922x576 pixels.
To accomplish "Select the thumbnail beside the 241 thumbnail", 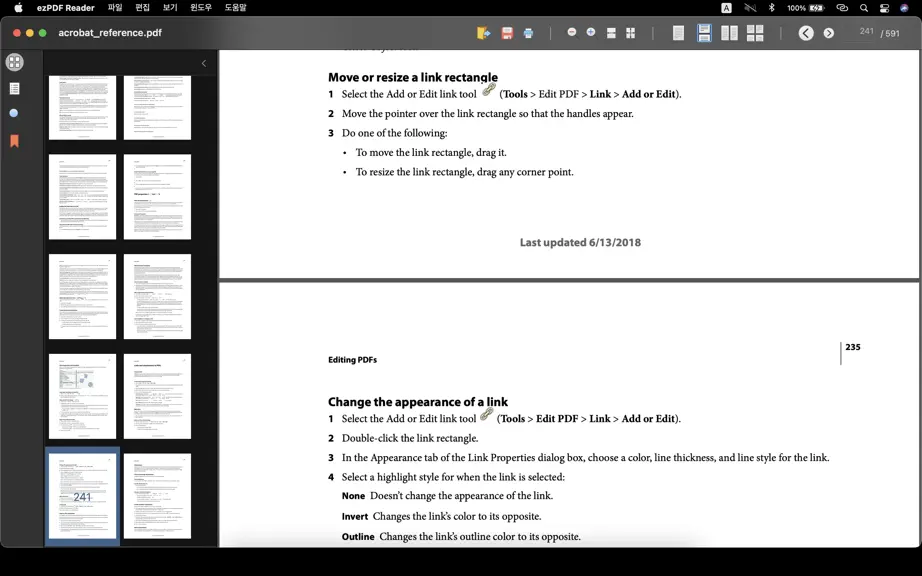I will pos(158,496).
